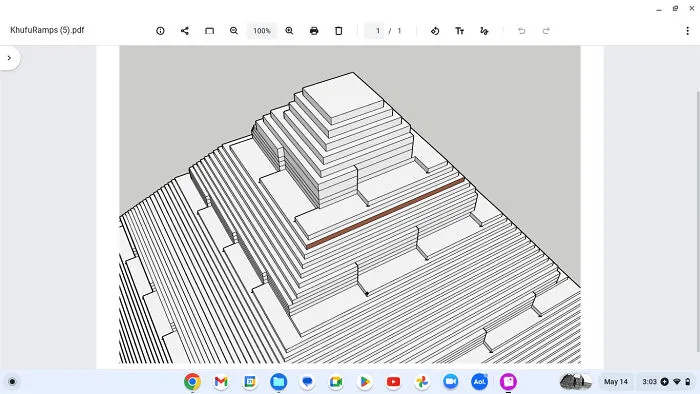Viewport: 700px width, 394px height.
Task: Click the 100% zoom level field
Action: 262,31
